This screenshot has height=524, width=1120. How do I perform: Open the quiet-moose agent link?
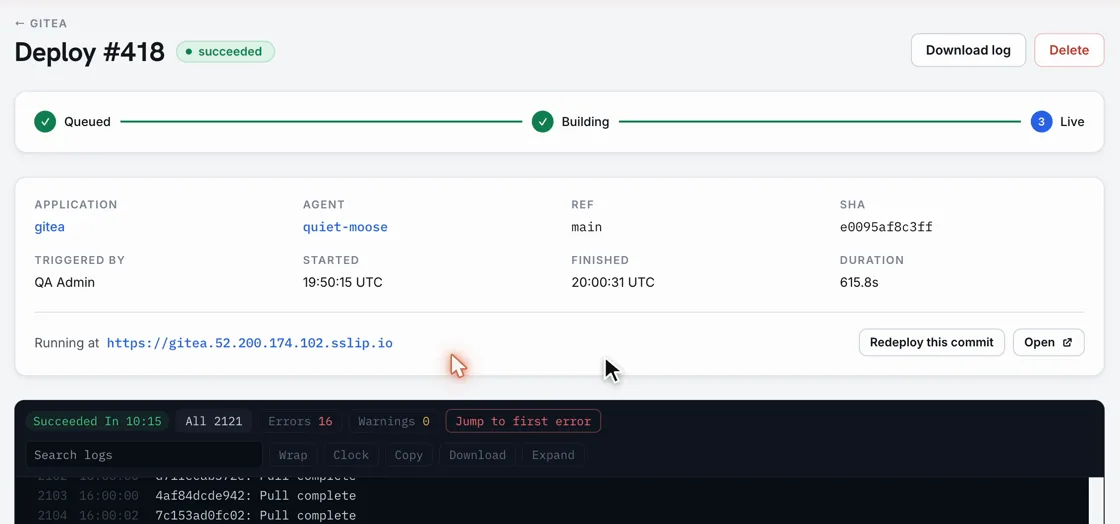(345, 227)
